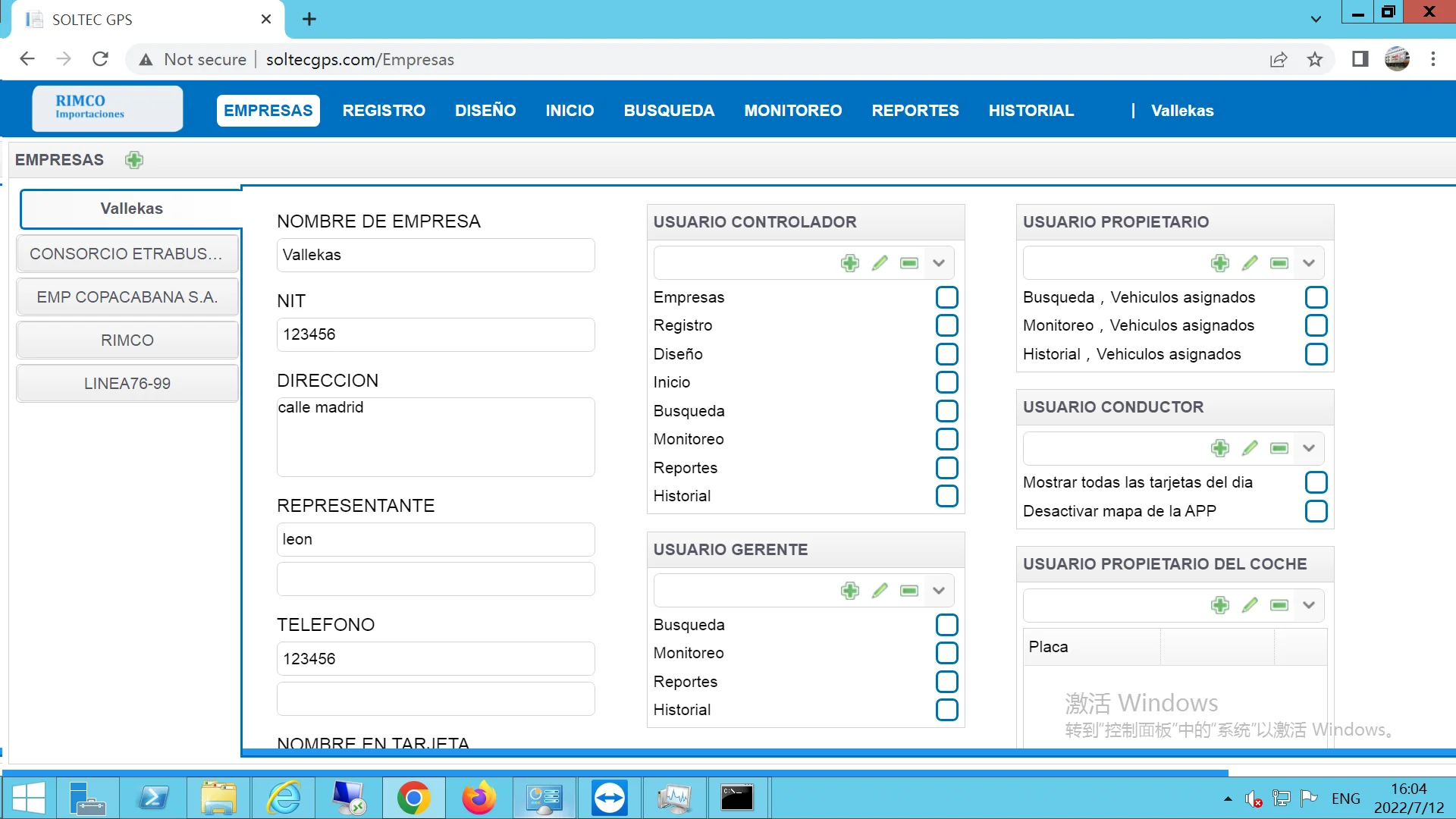
Task: Enable Empresas checkbox for Usuario Controlador
Action: point(946,297)
